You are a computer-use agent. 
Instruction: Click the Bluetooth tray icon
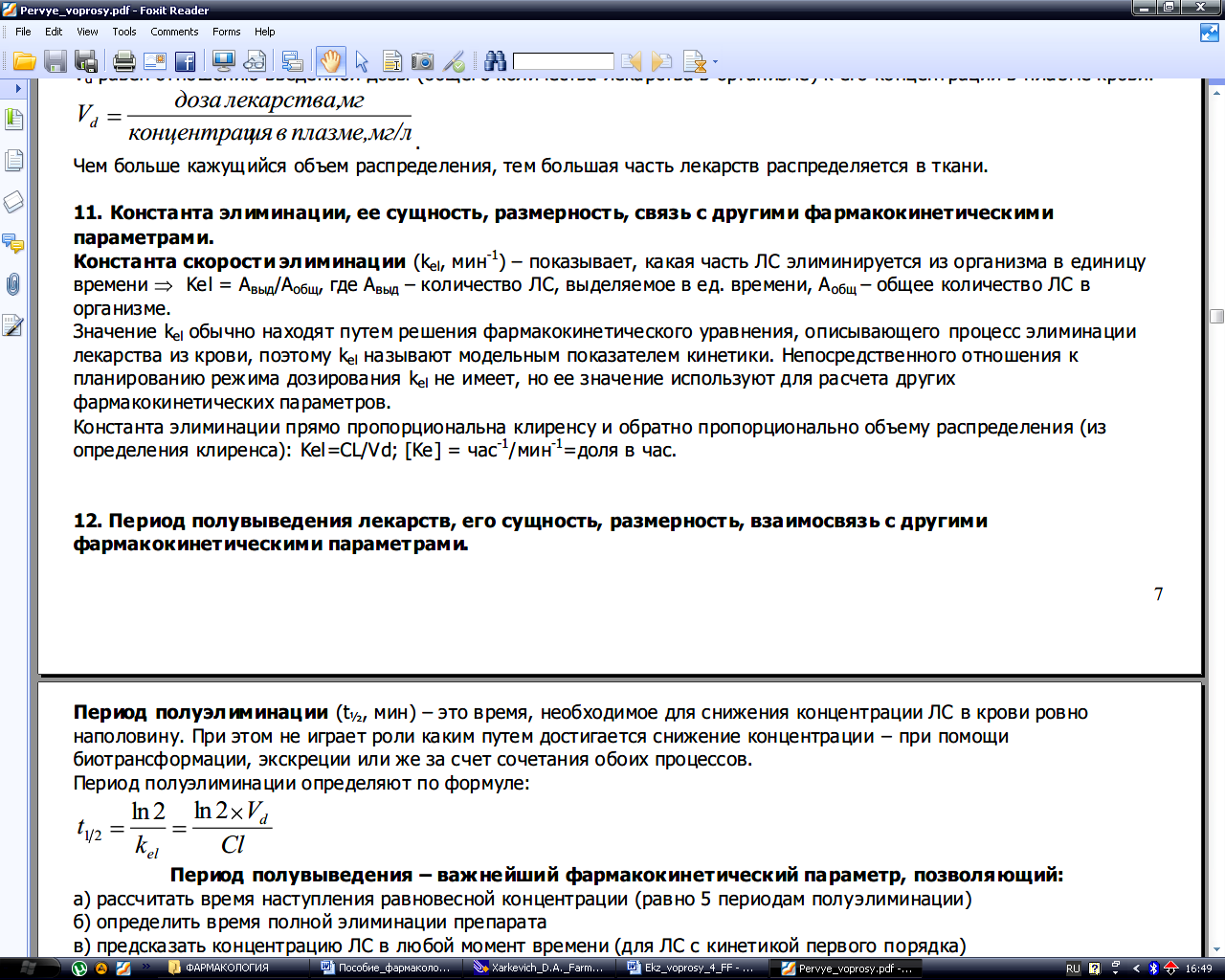click(x=1153, y=969)
